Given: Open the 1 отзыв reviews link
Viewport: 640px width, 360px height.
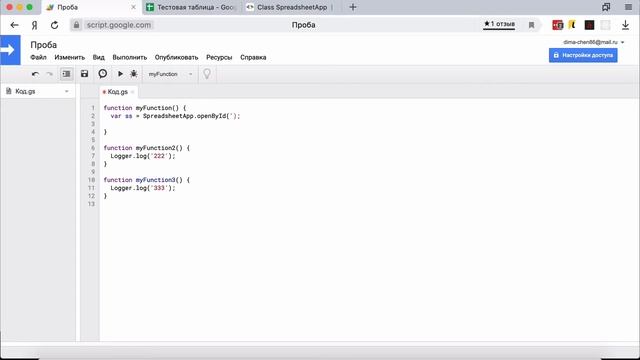Looking at the screenshot, I should click(499, 24).
